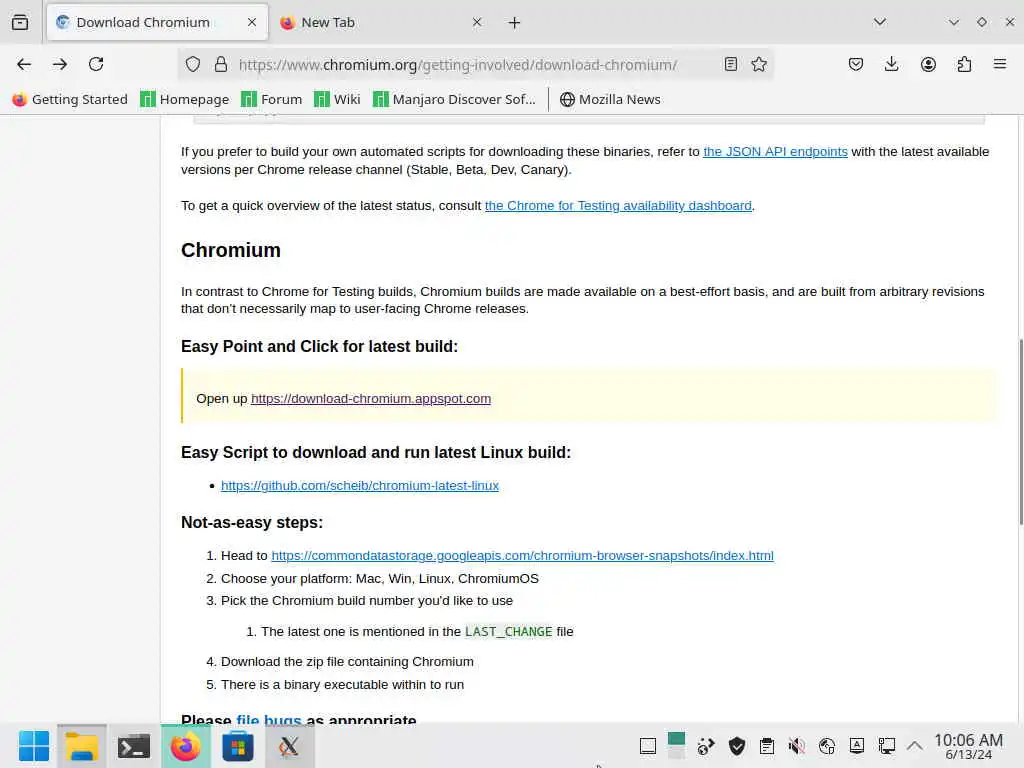Open the clock showing 10:06 AM
Image resolution: width=1024 pixels, height=768 pixels.
(x=968, y=746)
